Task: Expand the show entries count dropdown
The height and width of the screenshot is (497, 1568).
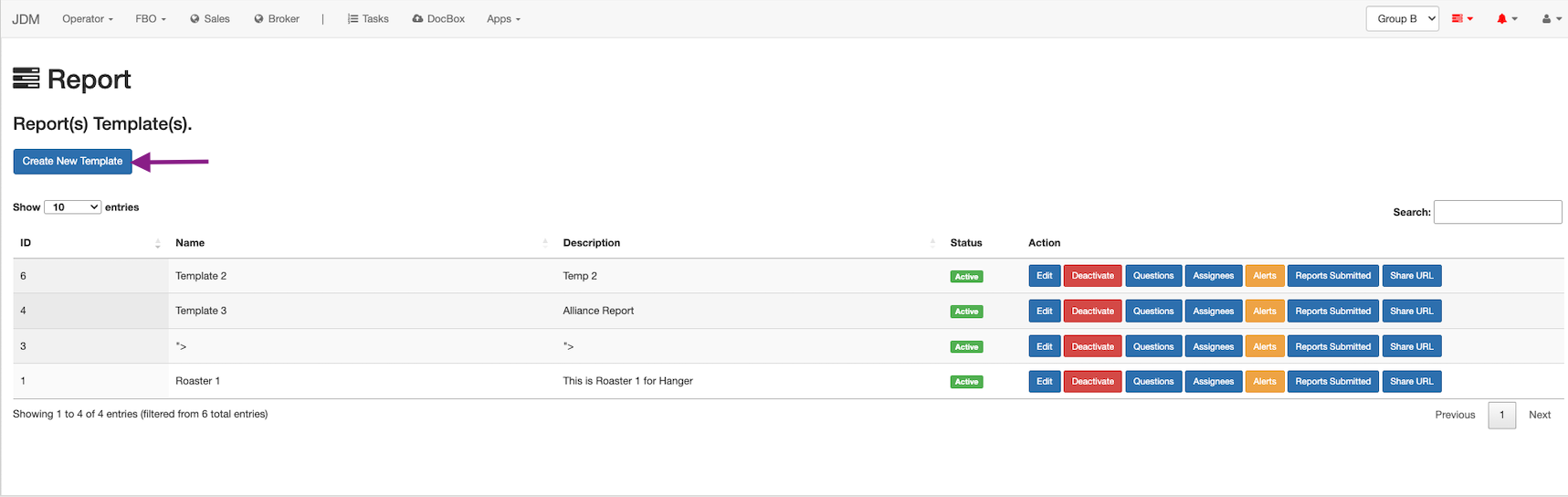Action: point(72,207)
